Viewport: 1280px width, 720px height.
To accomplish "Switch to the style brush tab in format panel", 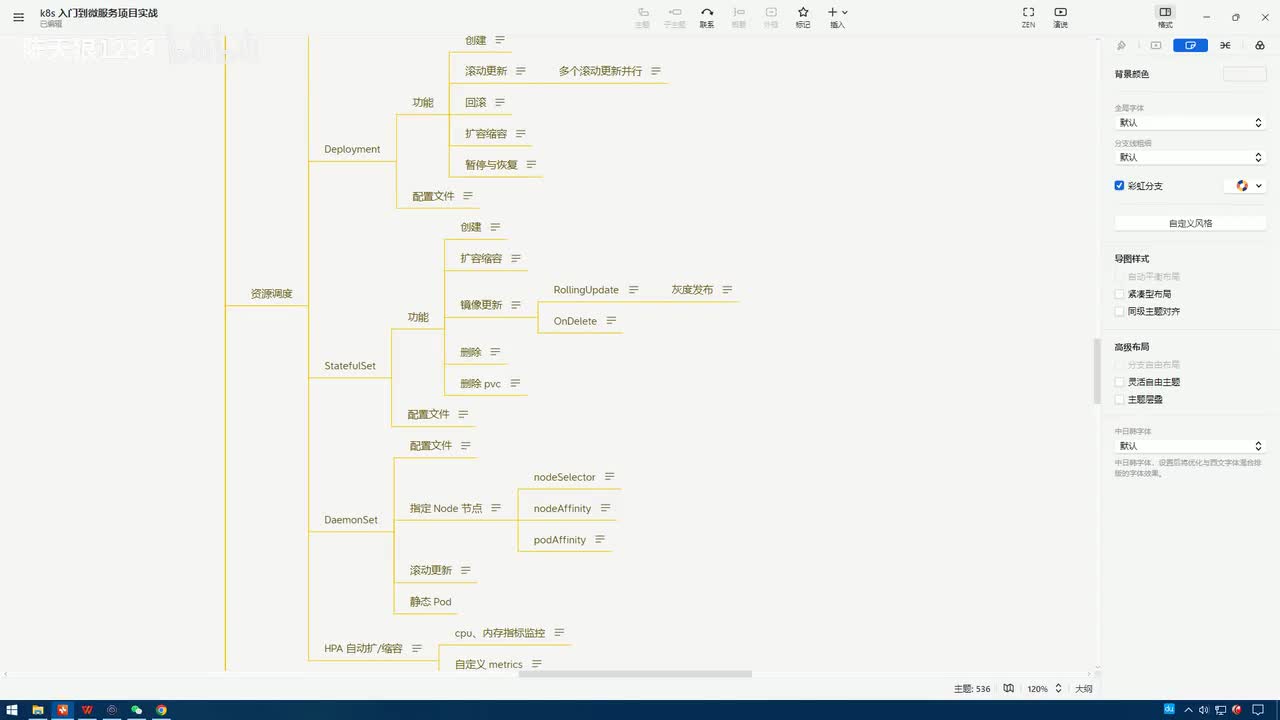I will 1121,45.
